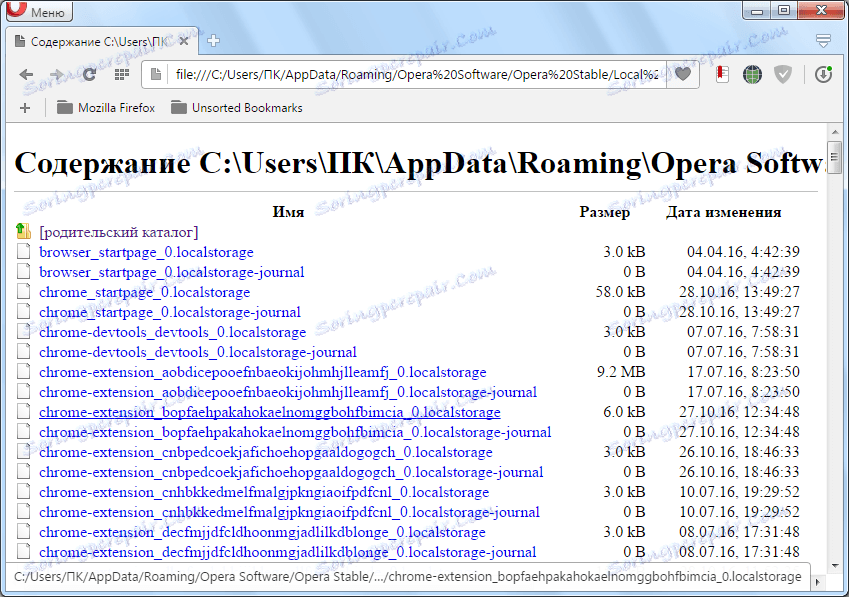Open a new tab with plus button
Screen dimensions: 849x597
(213, 41)
